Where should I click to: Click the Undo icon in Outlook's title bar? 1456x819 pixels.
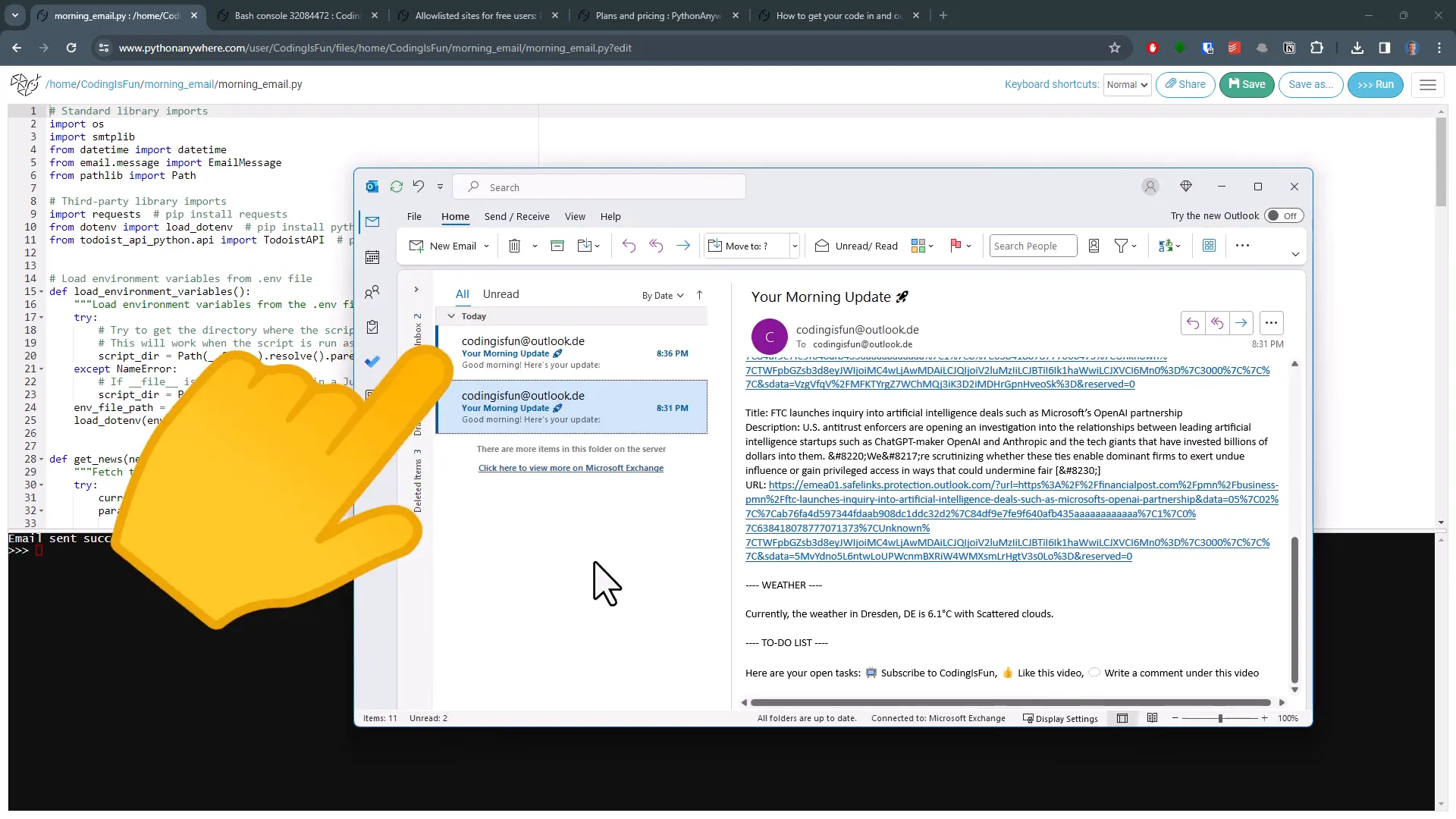point(419,187)
